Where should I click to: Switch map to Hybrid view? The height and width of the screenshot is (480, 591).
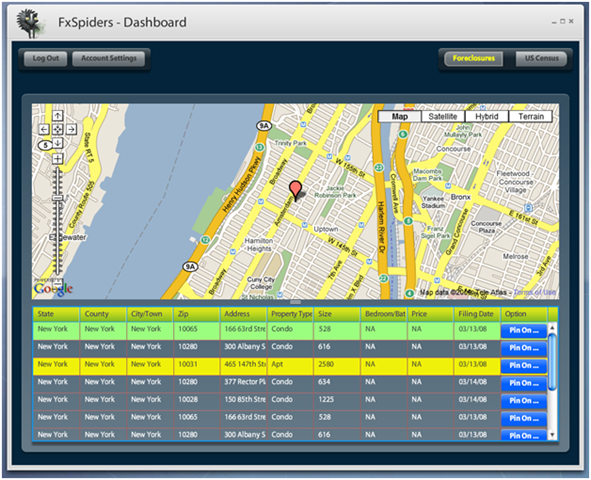pos(487,116)
